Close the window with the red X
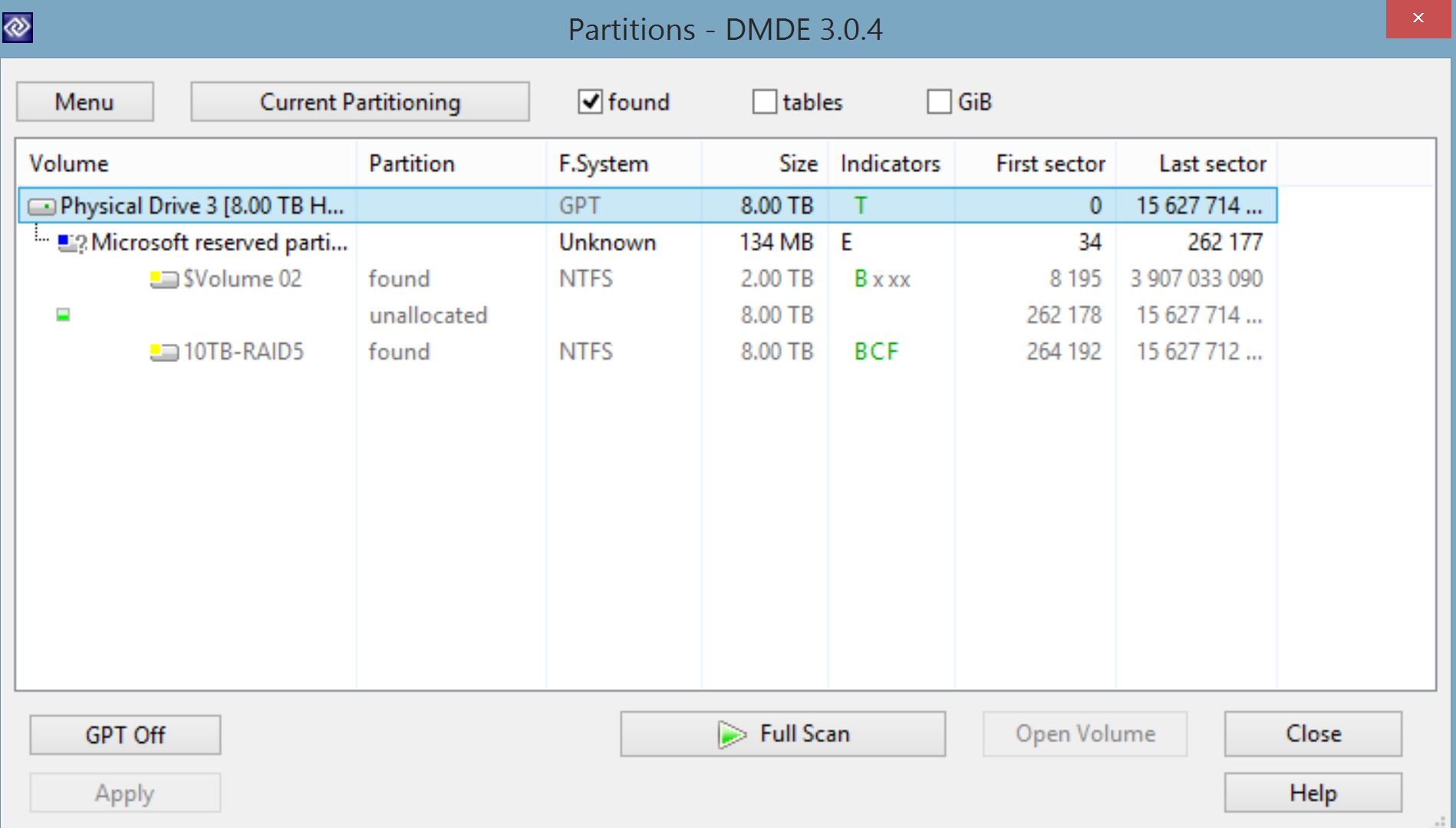Image resolution: width=1456 pixels, height=828 pixels. tap(1418, 18)
